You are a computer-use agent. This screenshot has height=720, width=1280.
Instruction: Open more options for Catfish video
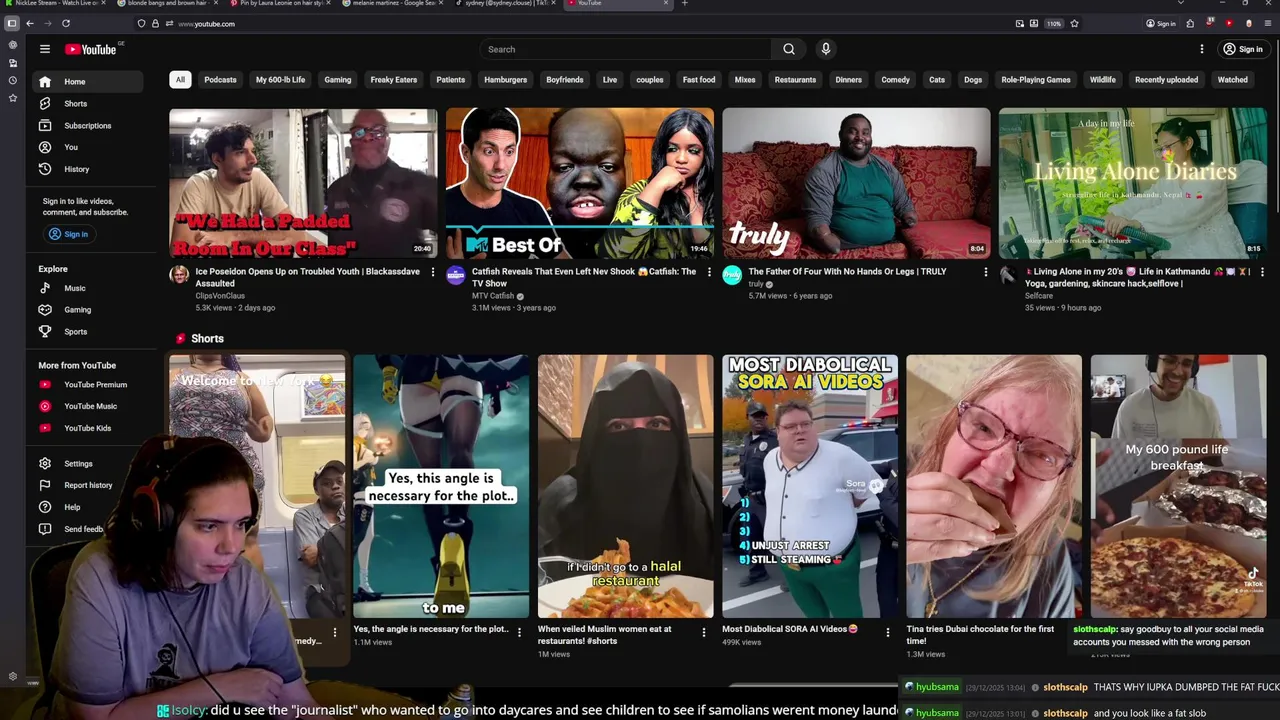click(x=709, y=272)
